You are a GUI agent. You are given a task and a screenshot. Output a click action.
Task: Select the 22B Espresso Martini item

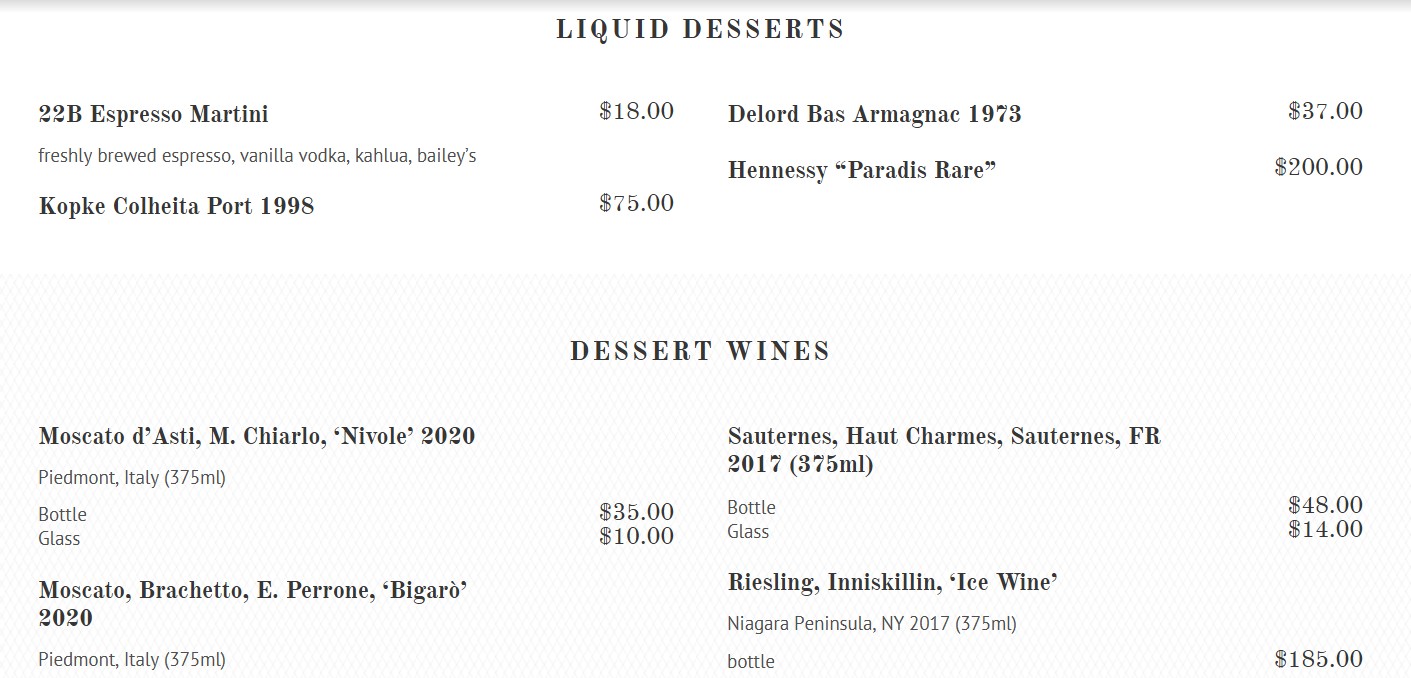[153, 114]
